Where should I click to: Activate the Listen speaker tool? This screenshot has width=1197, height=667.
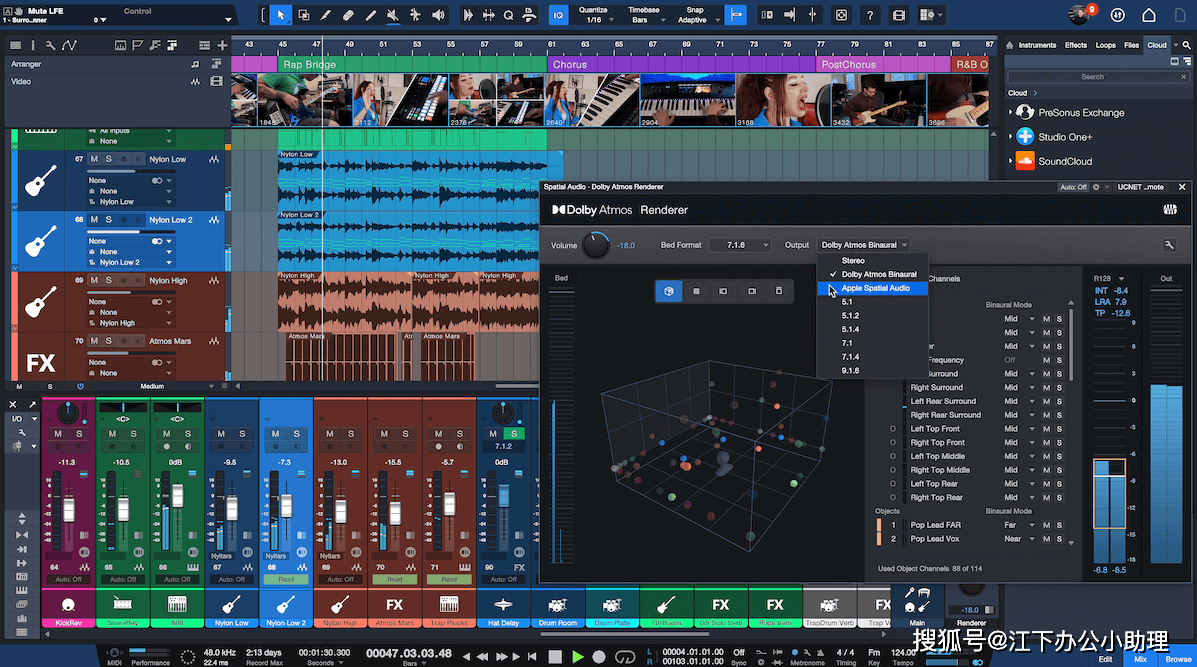click(x=438, y=15)
